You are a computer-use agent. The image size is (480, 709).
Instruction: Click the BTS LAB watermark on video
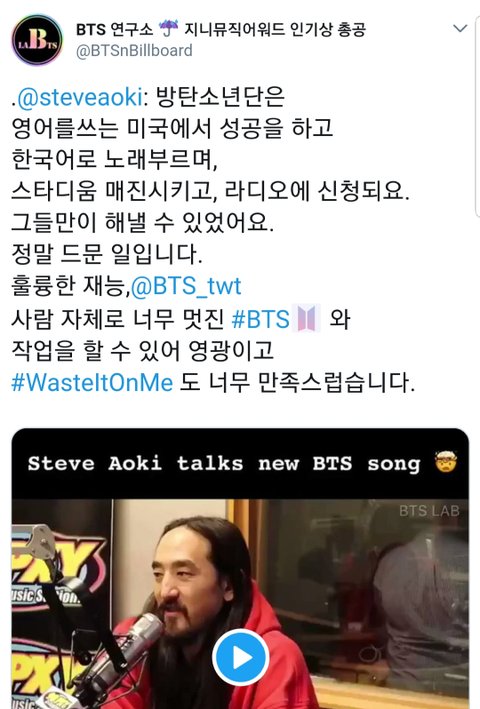tap(429, 511)
